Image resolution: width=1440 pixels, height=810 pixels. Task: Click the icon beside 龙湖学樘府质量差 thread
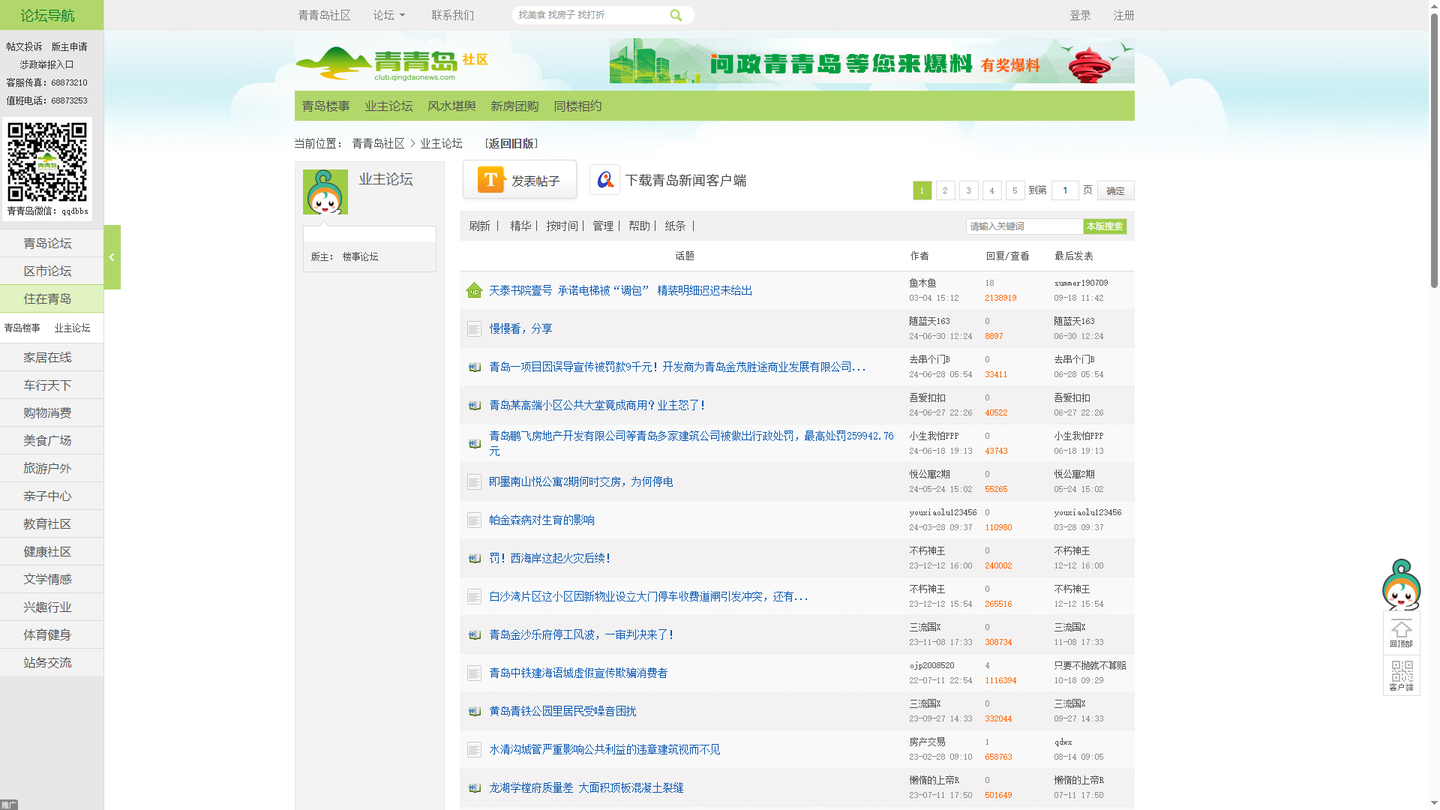tap(474, 788)
